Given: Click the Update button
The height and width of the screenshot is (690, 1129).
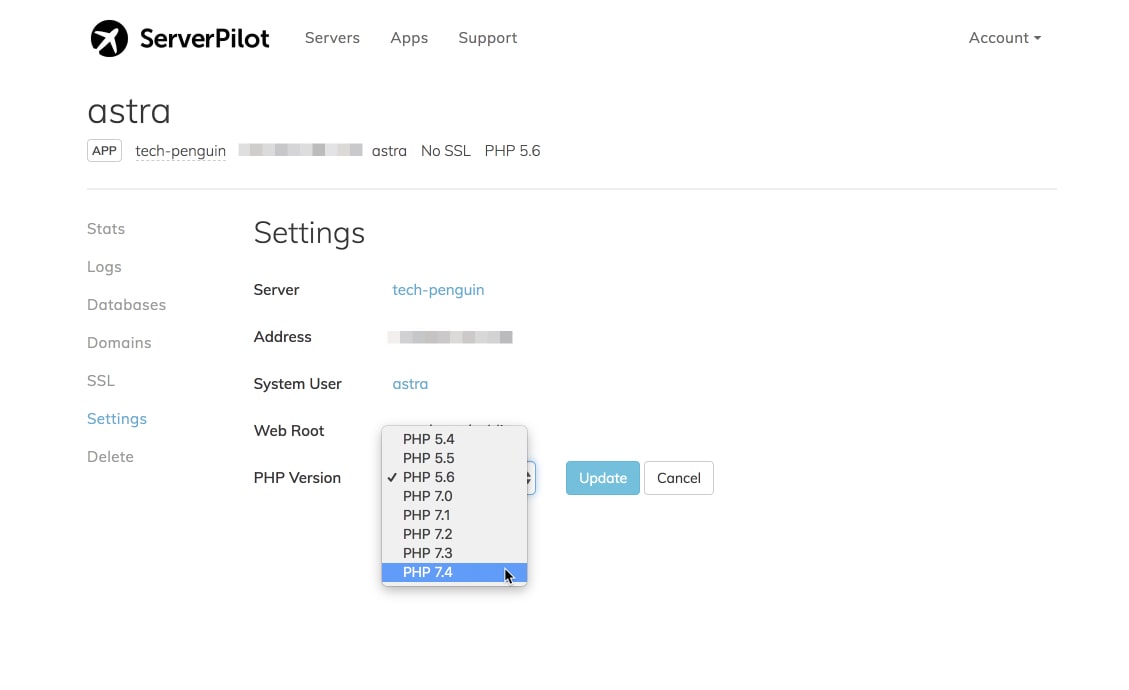Looking at the screenshot, I should [603, 478].
